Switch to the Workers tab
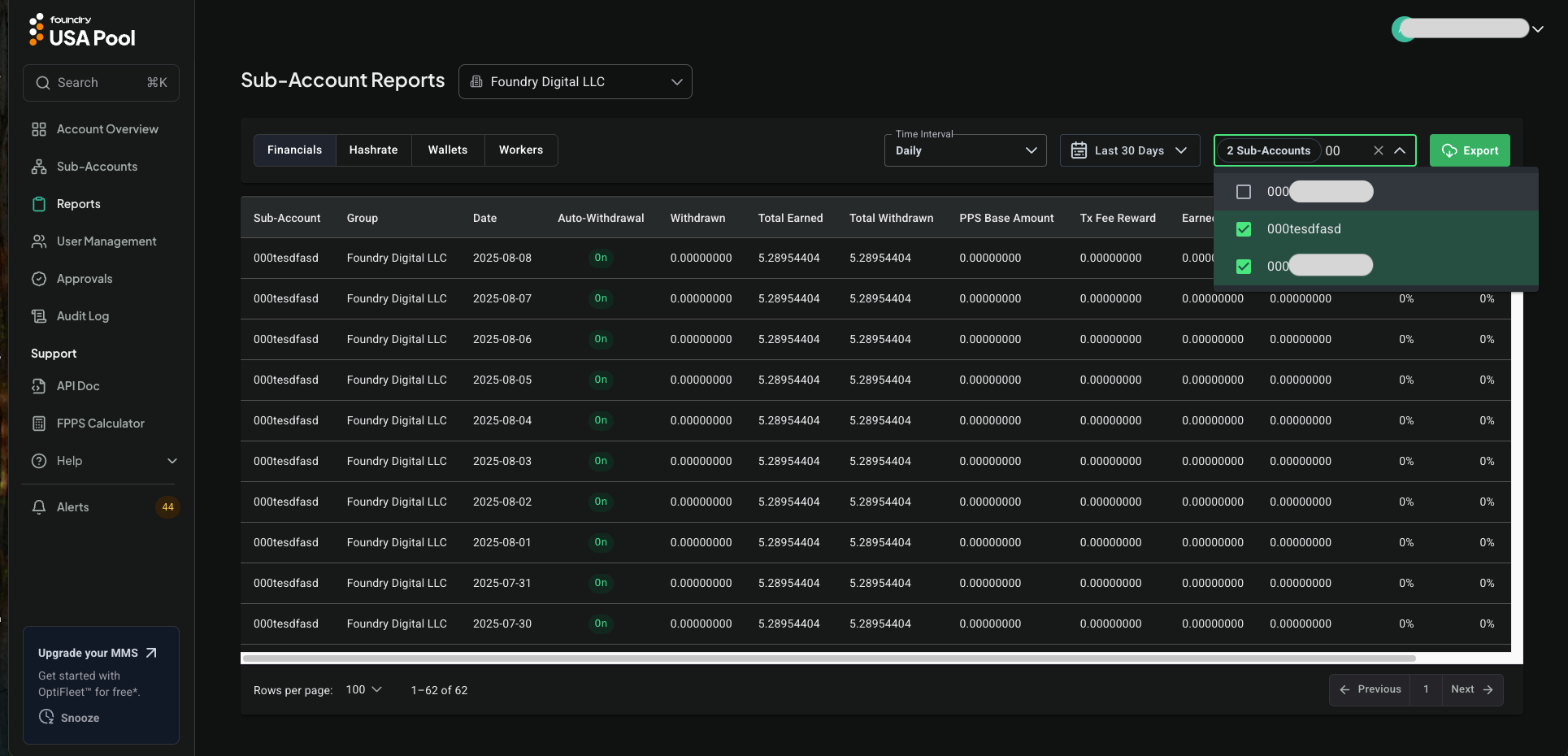This screenshot has width=1568, height=756. point(520,150)
